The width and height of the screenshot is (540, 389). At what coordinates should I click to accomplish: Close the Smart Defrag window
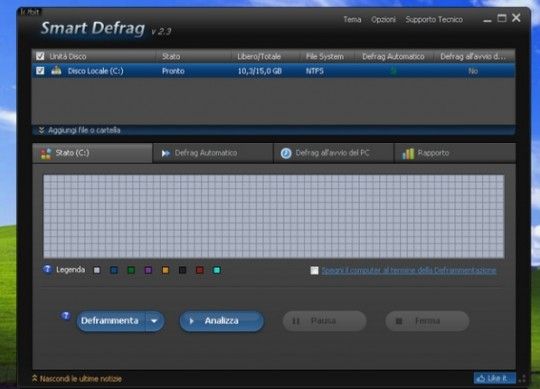coord(516,18)
